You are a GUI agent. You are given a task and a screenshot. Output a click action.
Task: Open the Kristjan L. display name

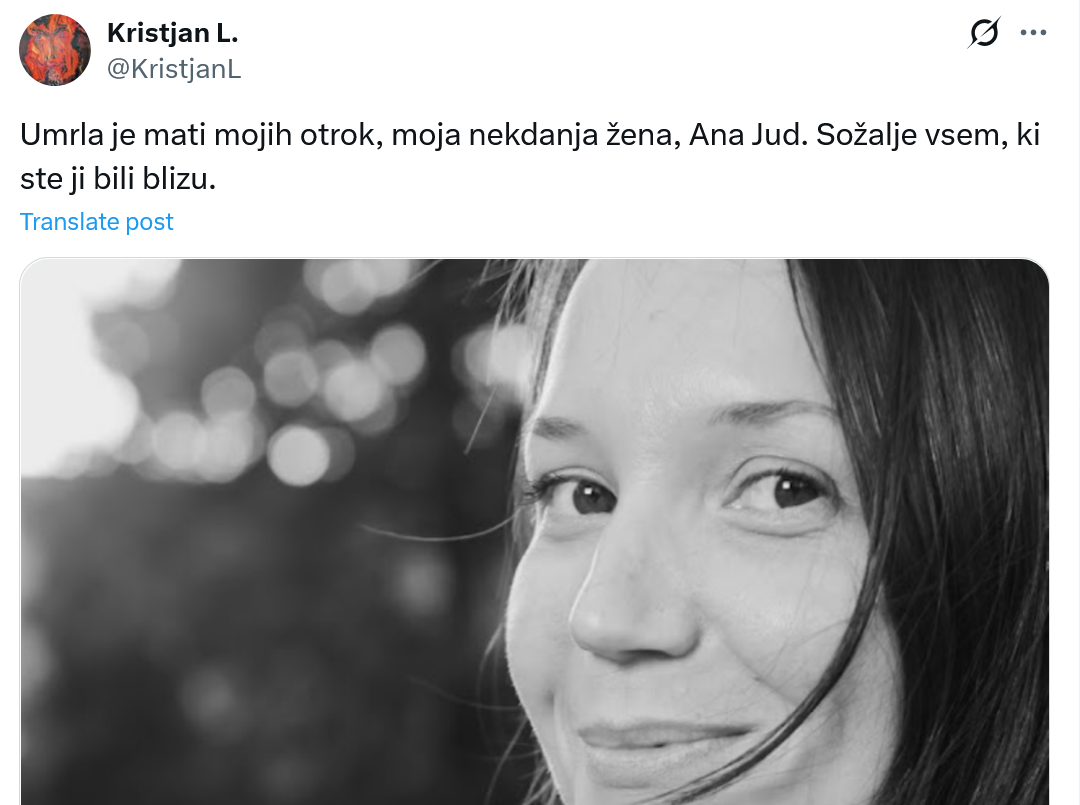172,33
